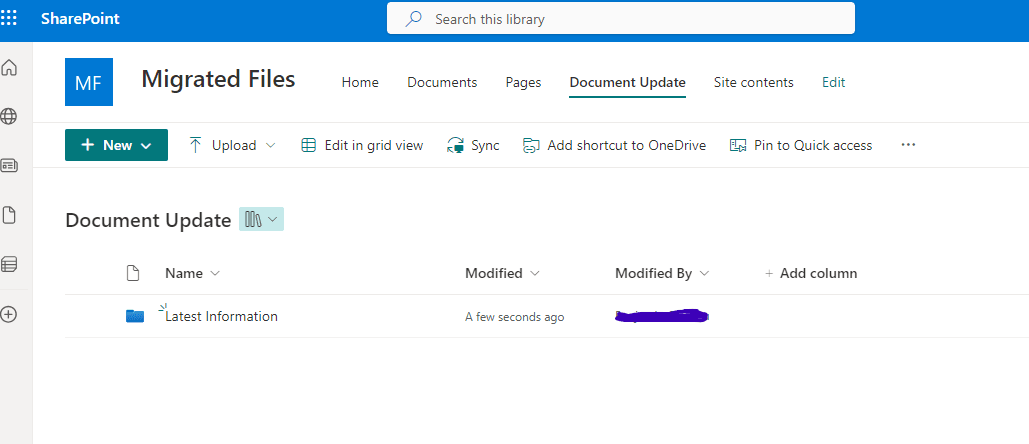Click Edit in grid view
This screenshot has height=444, width=1029.
(362, 145)
